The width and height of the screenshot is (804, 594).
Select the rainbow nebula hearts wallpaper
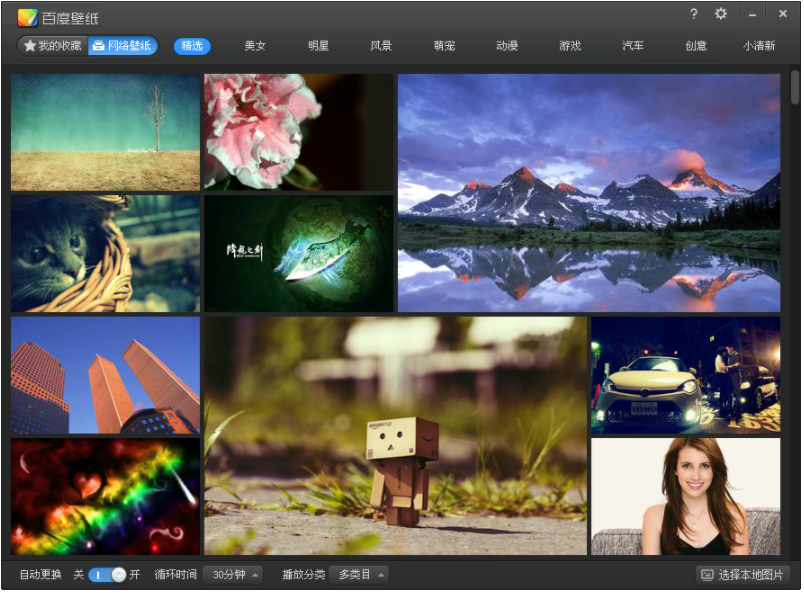[x=106, y=496]
